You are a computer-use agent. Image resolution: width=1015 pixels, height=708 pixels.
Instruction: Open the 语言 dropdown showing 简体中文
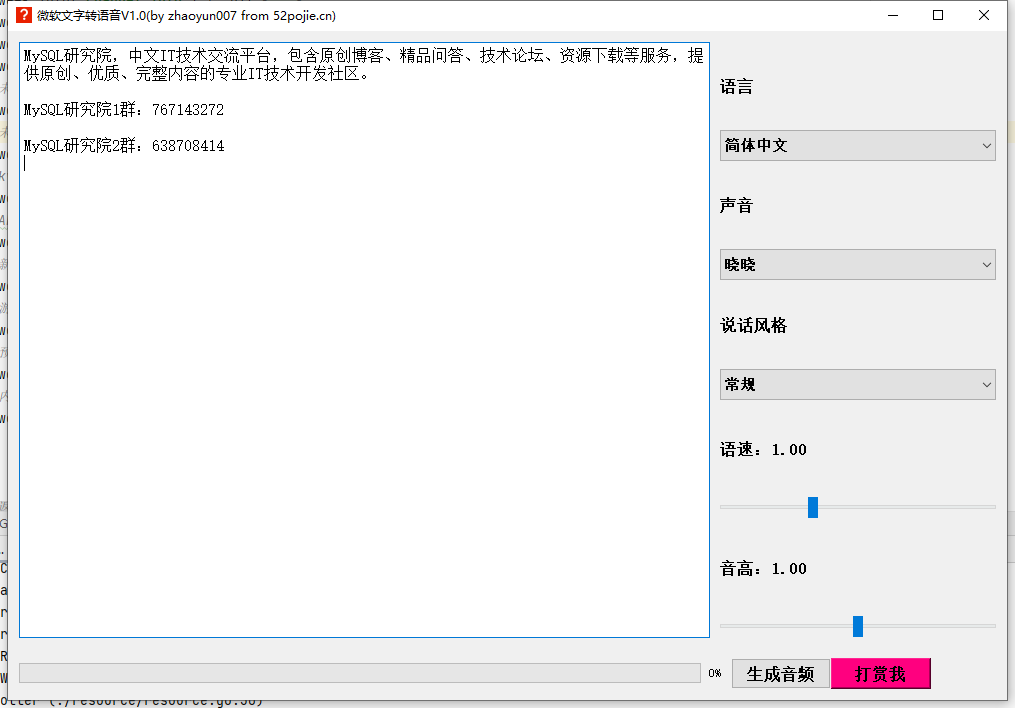[857, 146]
